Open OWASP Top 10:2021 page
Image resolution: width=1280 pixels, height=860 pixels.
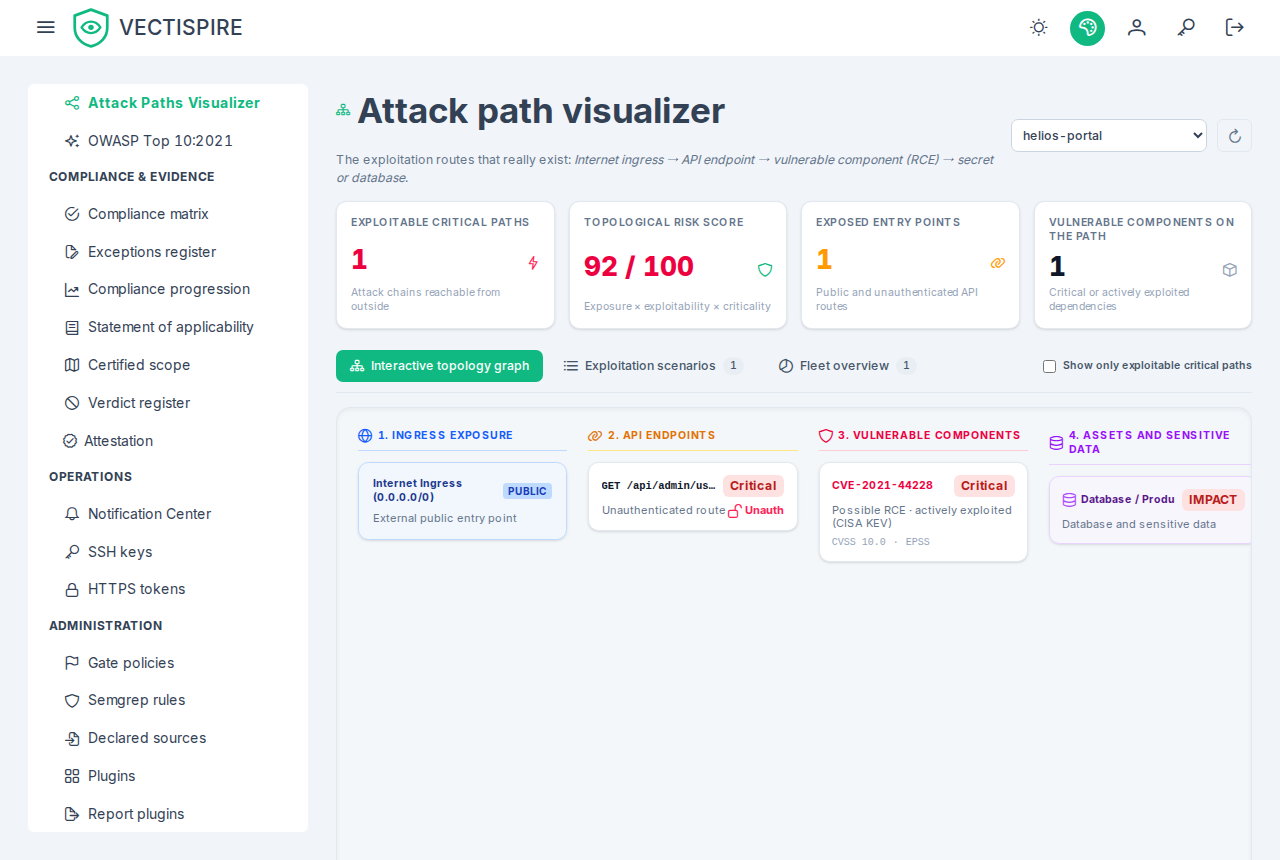point(168,141)
